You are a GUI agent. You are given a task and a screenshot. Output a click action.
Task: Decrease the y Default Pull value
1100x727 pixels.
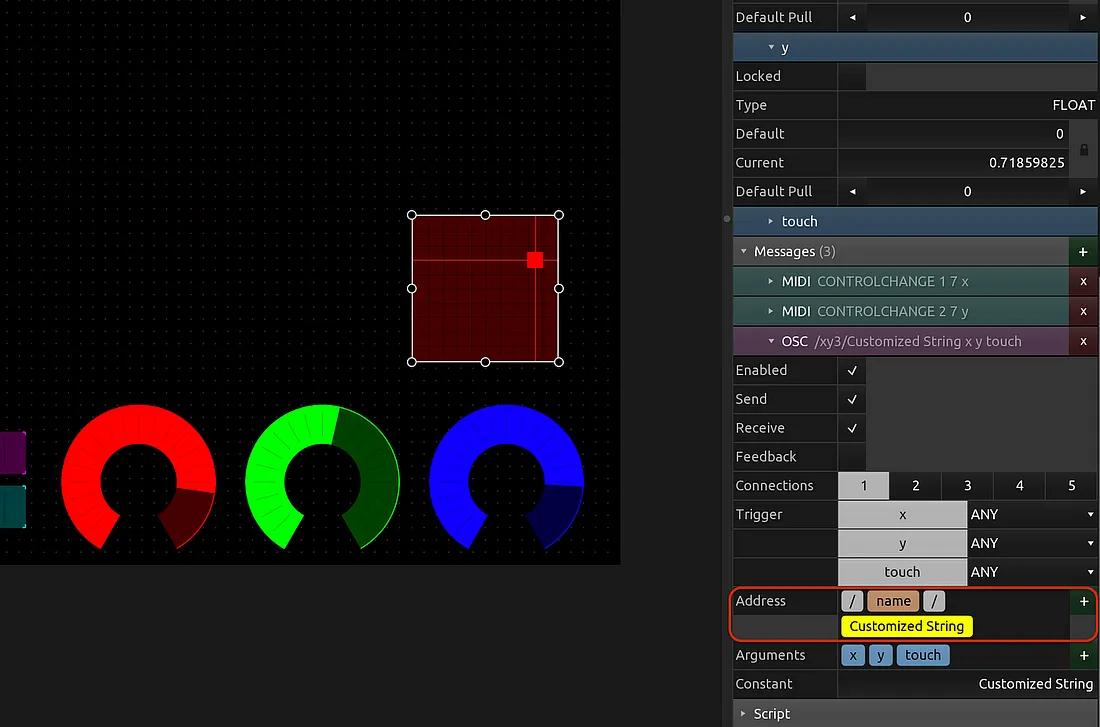tap(852, 192)
